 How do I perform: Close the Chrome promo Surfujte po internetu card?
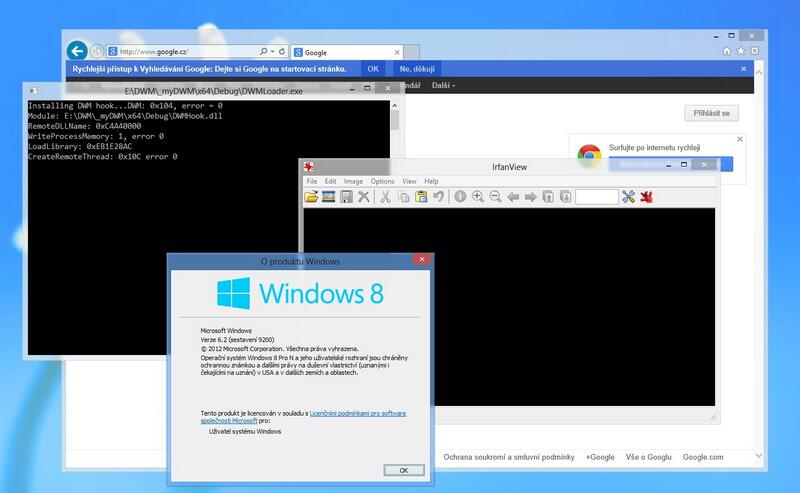tap(740, 139)
